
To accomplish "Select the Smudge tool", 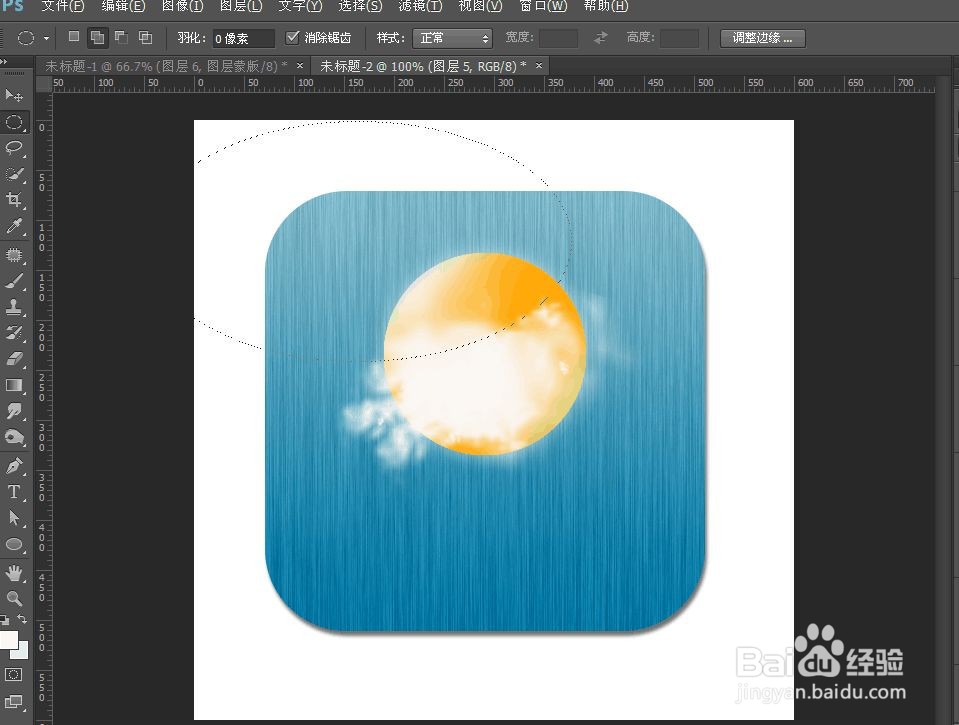I will click(13, 411).
